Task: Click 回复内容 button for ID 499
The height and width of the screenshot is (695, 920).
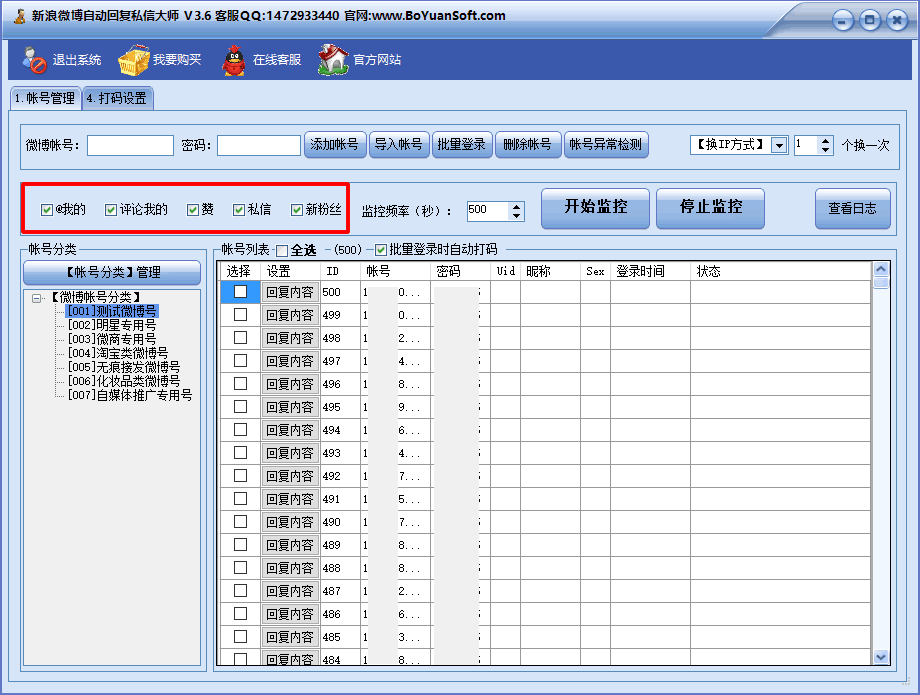Action: click(x=290, y=315)
